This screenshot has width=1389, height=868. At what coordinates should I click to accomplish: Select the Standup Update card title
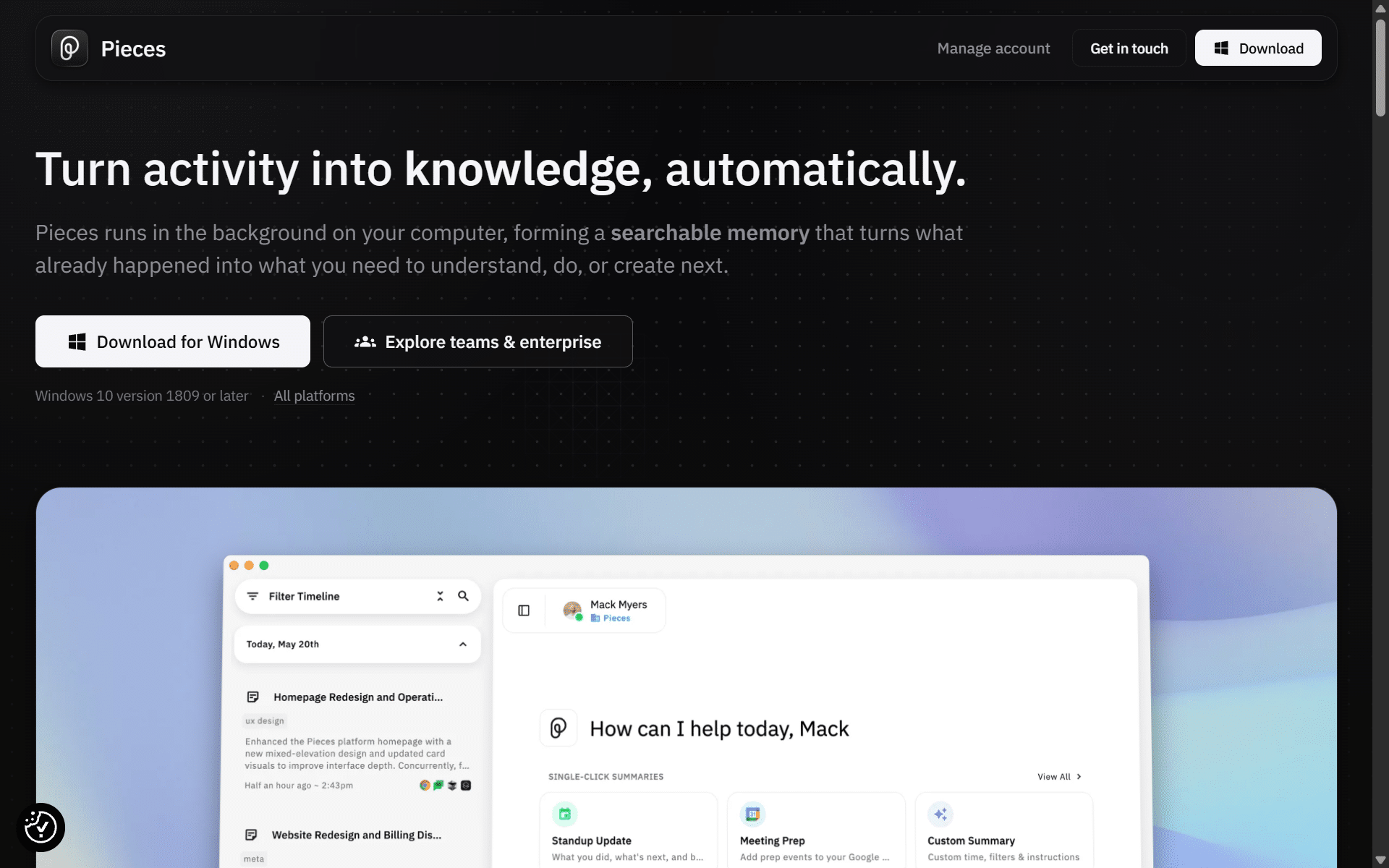click(592, 841)
